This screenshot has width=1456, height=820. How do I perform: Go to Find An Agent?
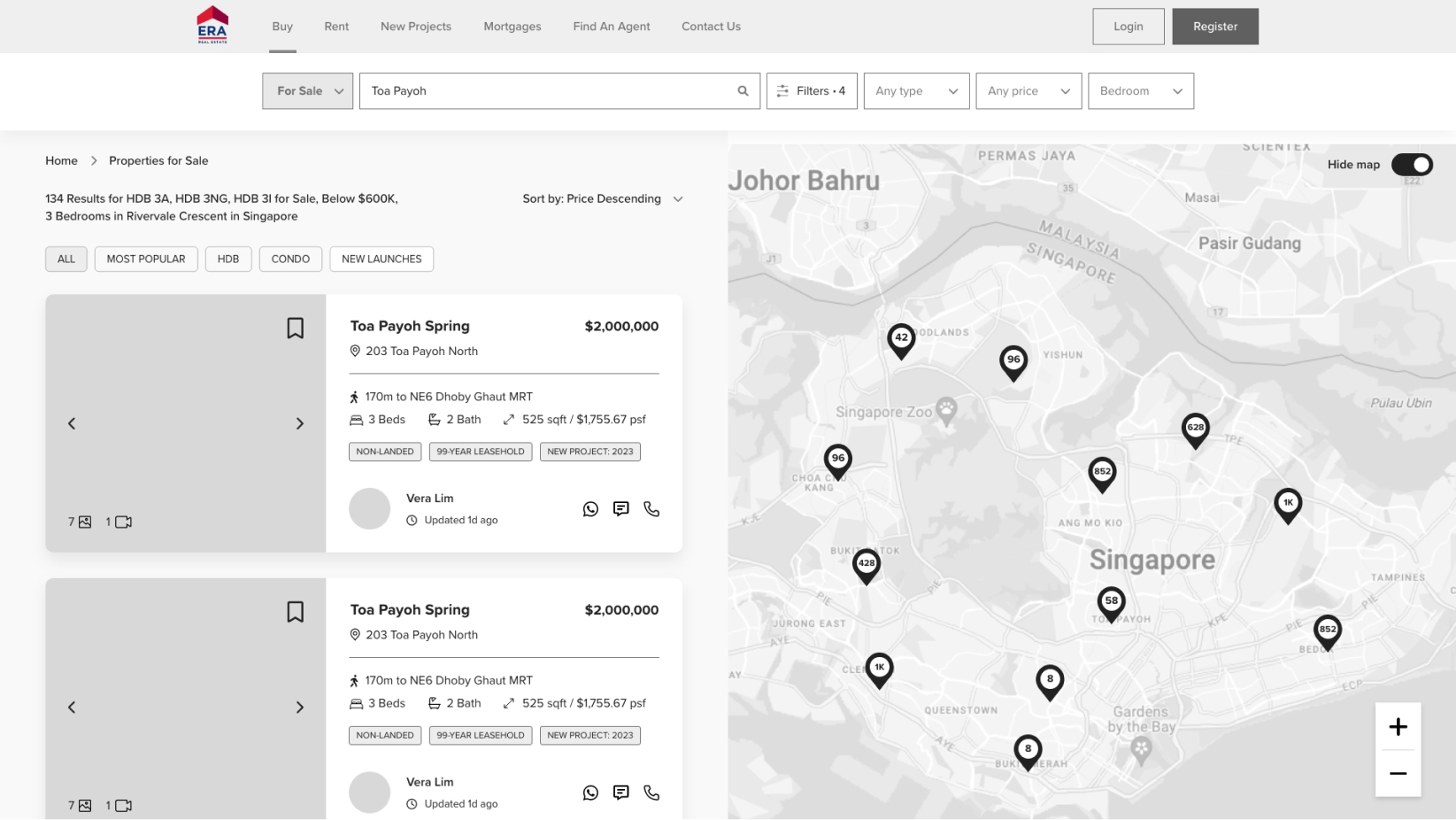tap(612, 27)
